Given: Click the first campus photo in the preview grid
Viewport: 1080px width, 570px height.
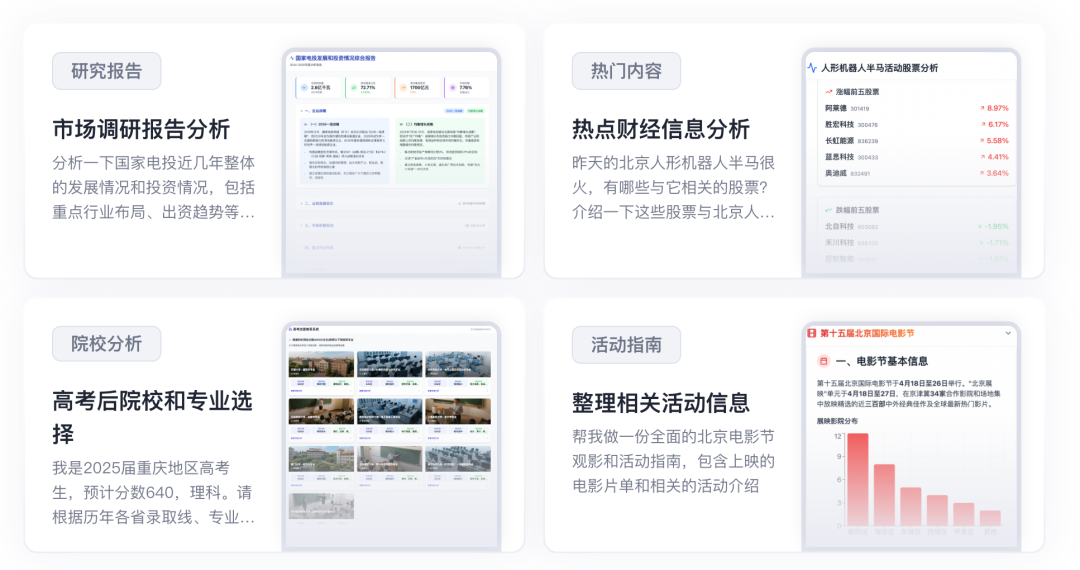Looking at the screenshot, I should click(x=321, y=365).
